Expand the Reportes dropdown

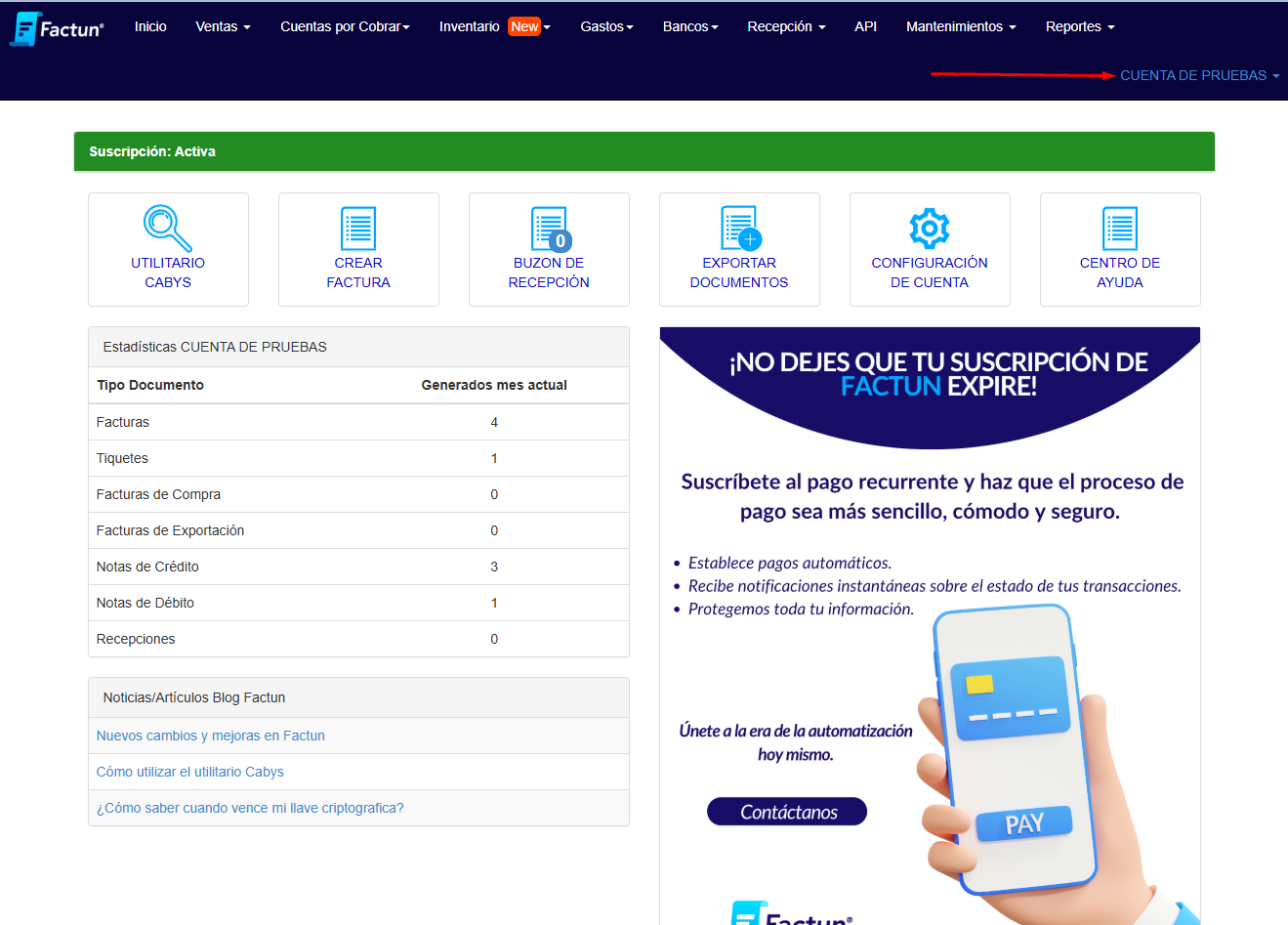1080,26
